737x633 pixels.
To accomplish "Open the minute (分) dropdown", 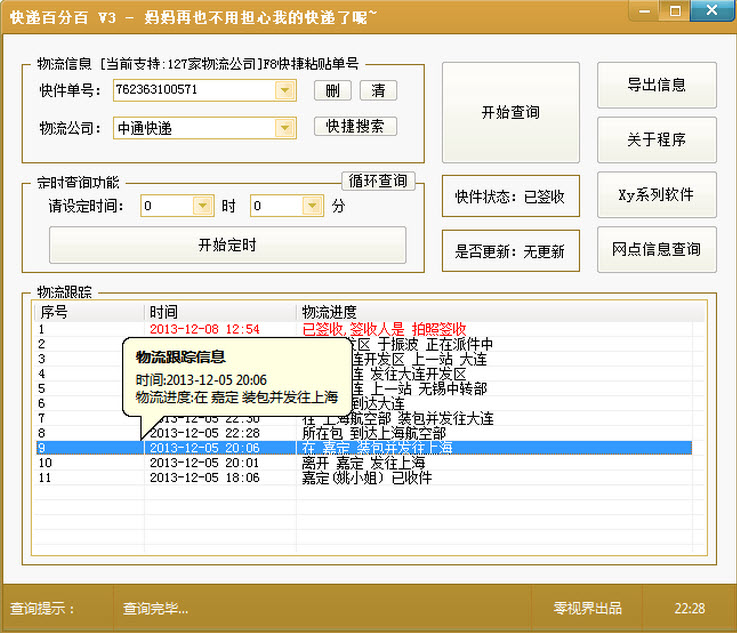I will [x=313, y=206].
